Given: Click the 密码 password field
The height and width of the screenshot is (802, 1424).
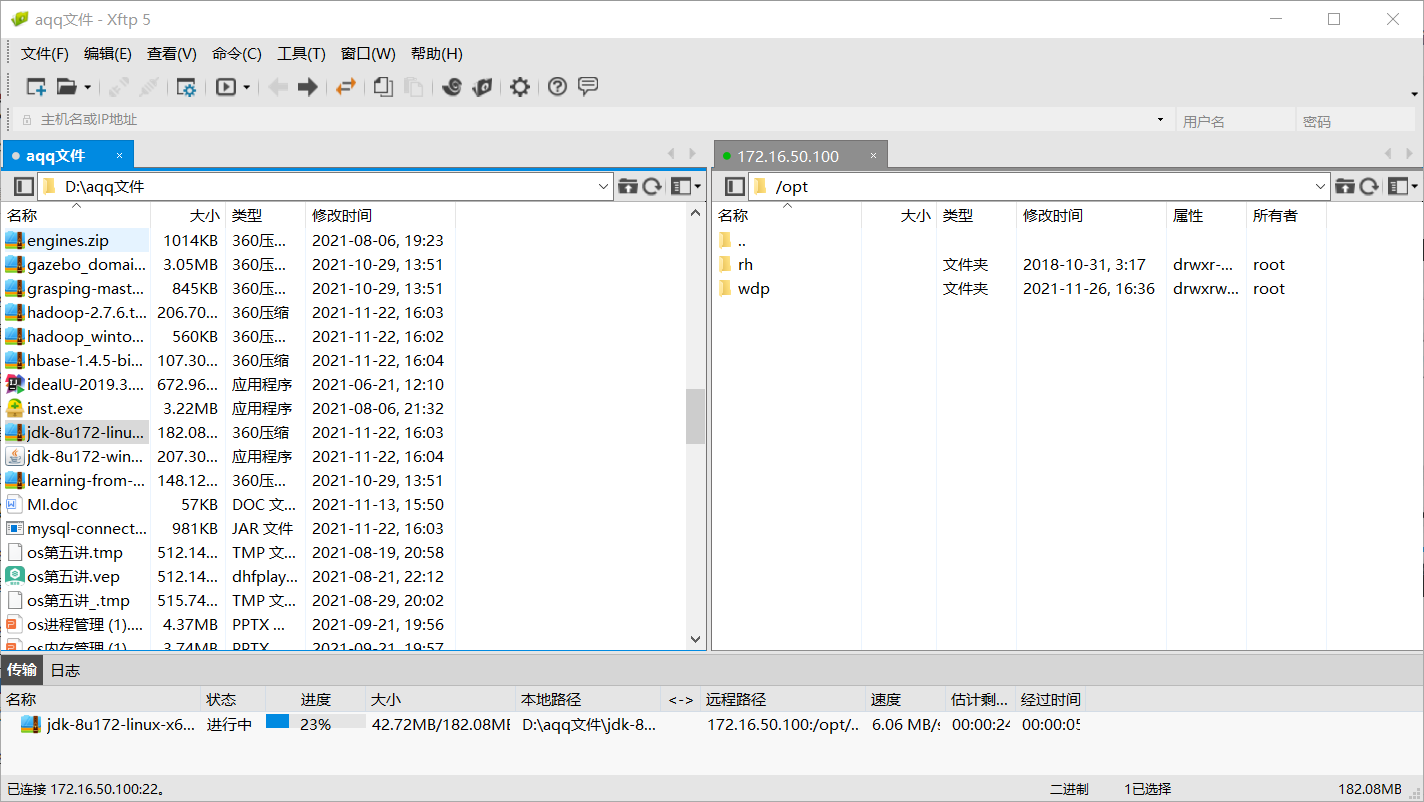Looking at the screenshot, I should [1357, 121].
